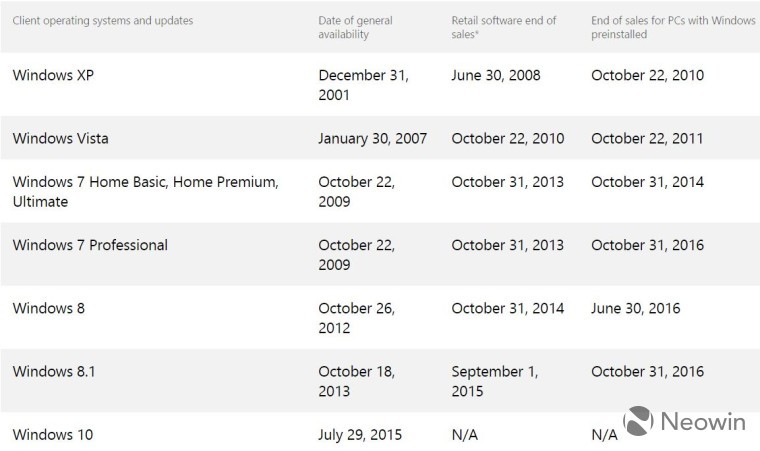Select October 22, 2011 preinstalled end date
This screenshot has width=760, height=451.
click(x=647, y=139)
